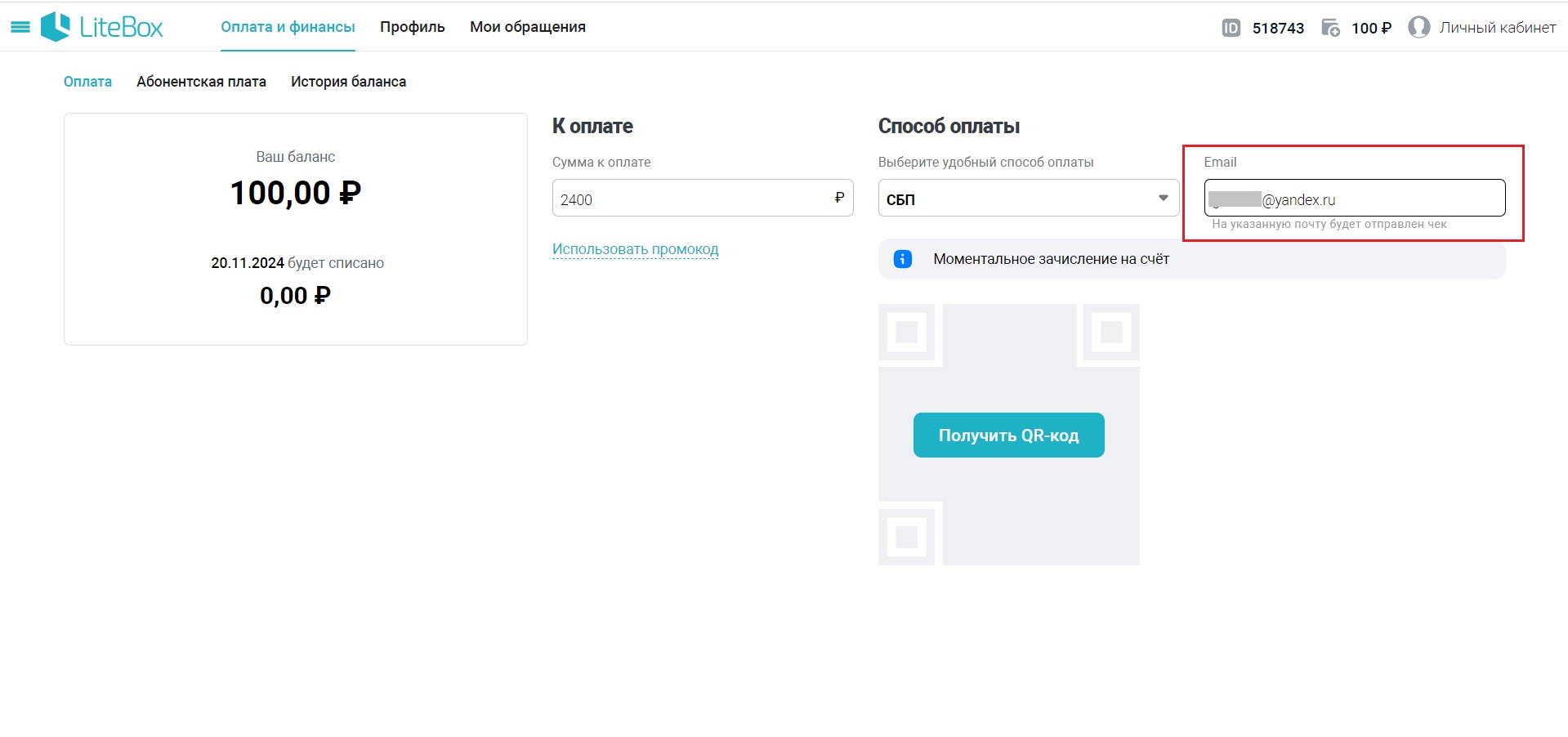The image size is (1568, 737).
Task: Open the hamburger side menu
Action: pos(20,27)
